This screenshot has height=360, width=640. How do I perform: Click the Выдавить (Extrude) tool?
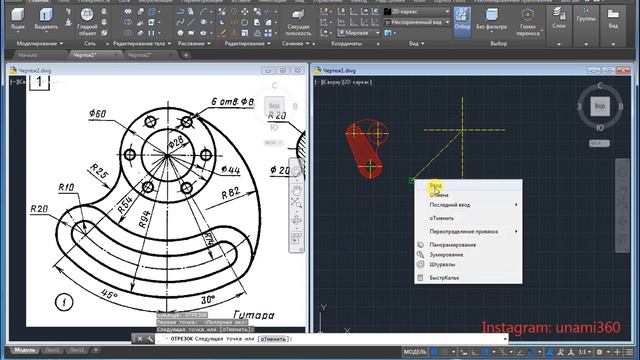pos(46,20)
